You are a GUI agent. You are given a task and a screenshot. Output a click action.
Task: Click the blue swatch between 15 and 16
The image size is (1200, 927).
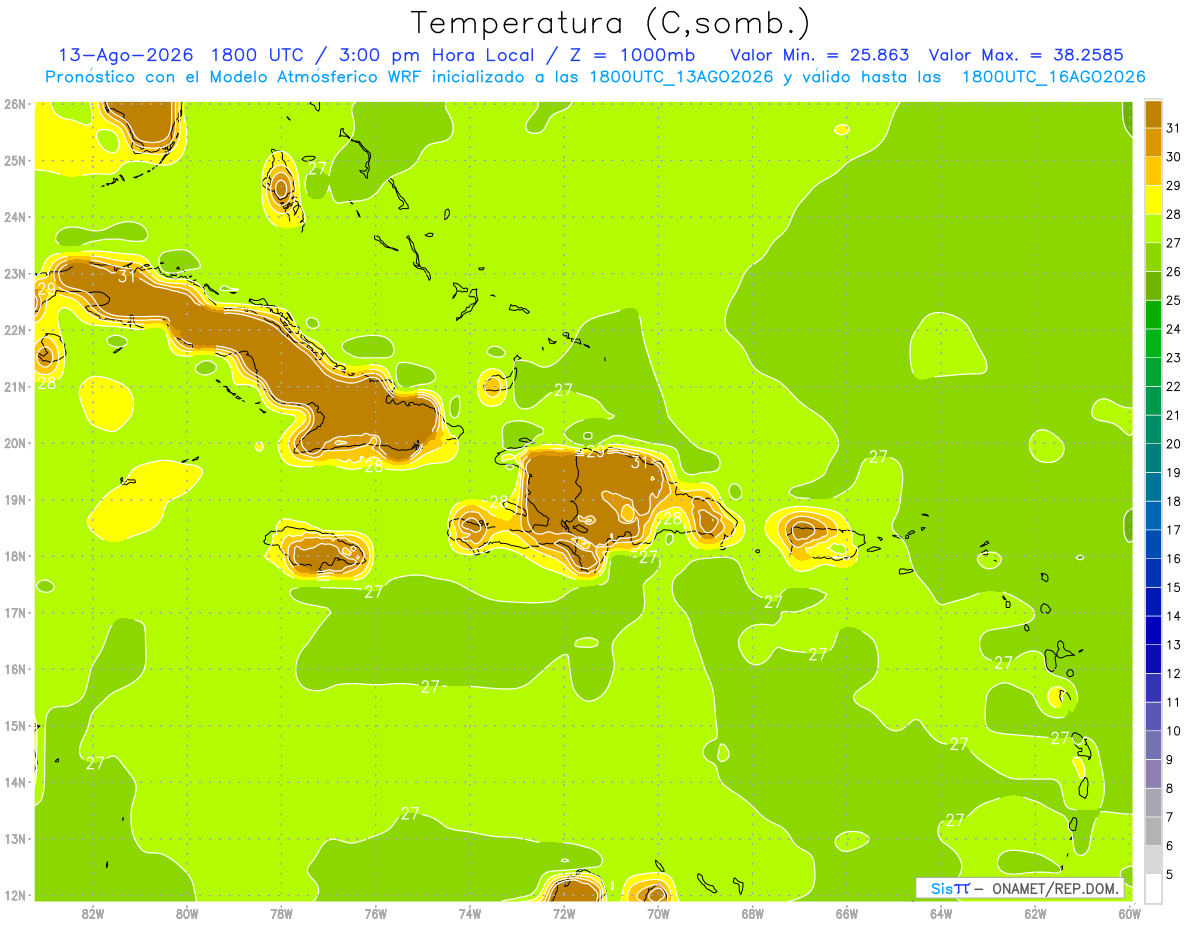coord(1153,572)
